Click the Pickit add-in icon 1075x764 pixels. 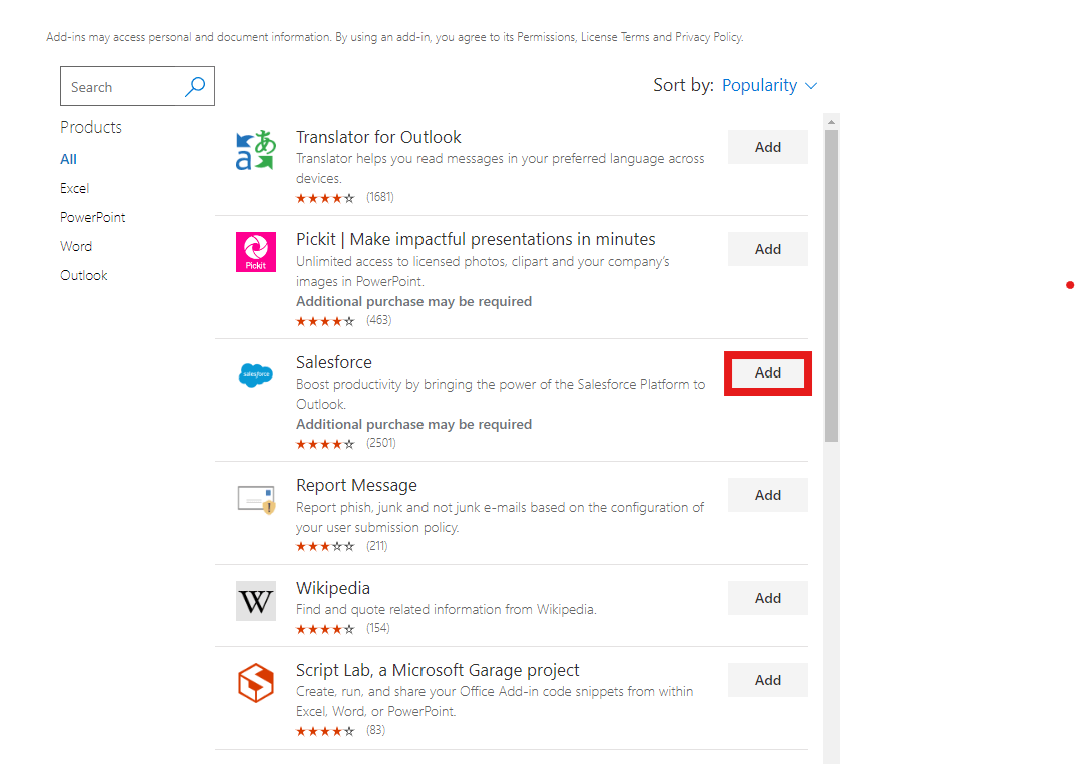click(255, 251)
